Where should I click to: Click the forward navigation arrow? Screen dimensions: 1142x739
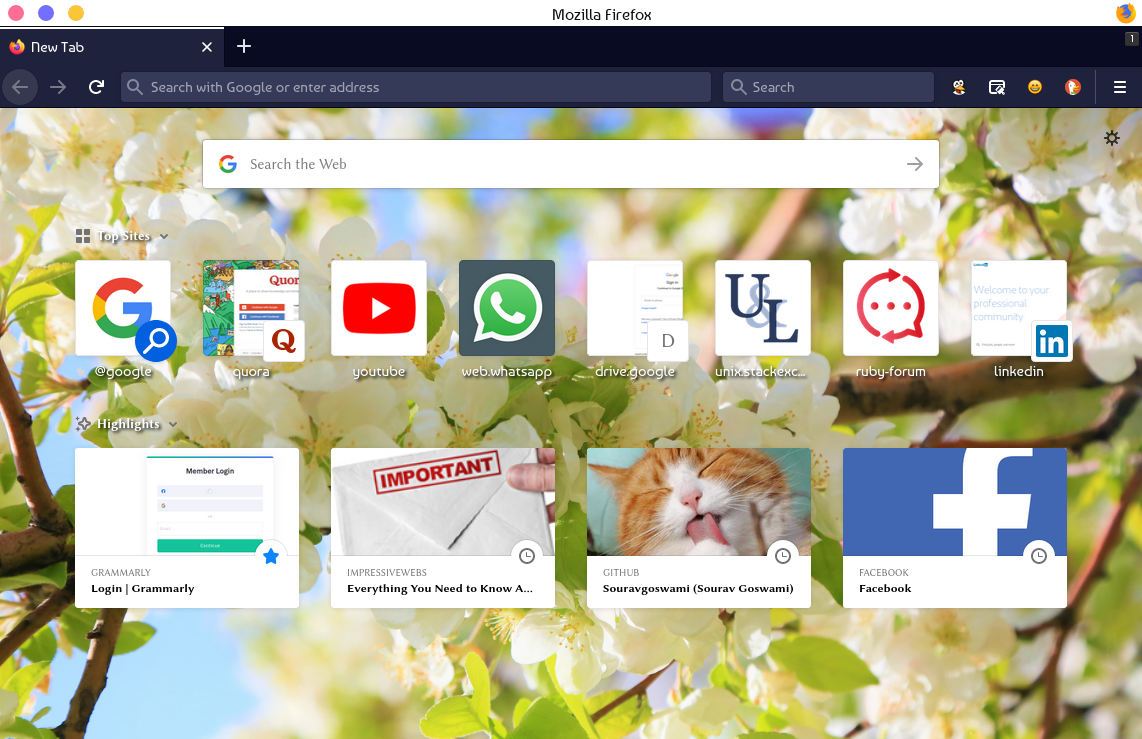click(x=58, y=87)
